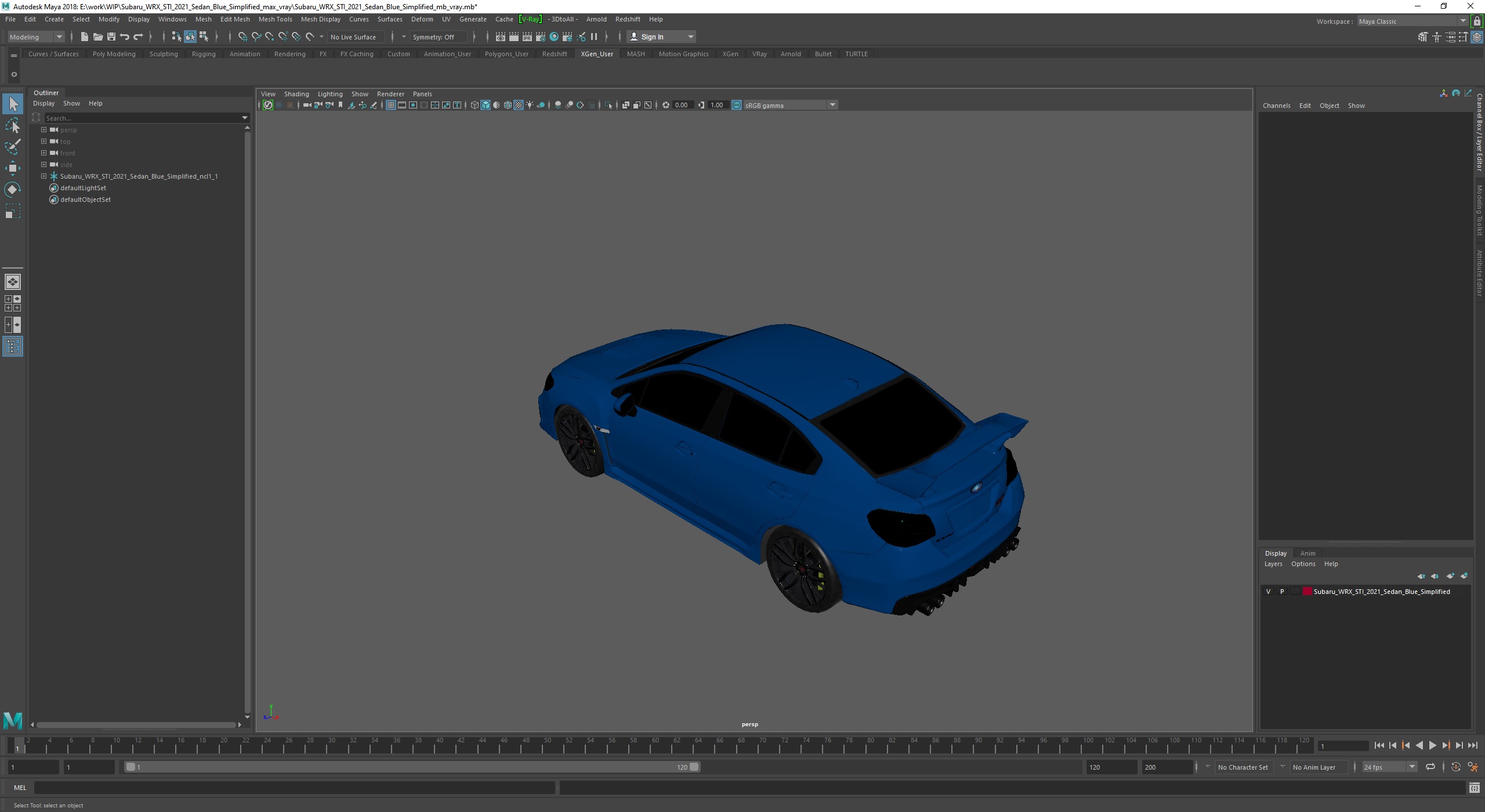Expand the Subaru_WRX_STI_2021_Sedan_Blue_Simplified_ncl1_1 node

click(44, 176)
